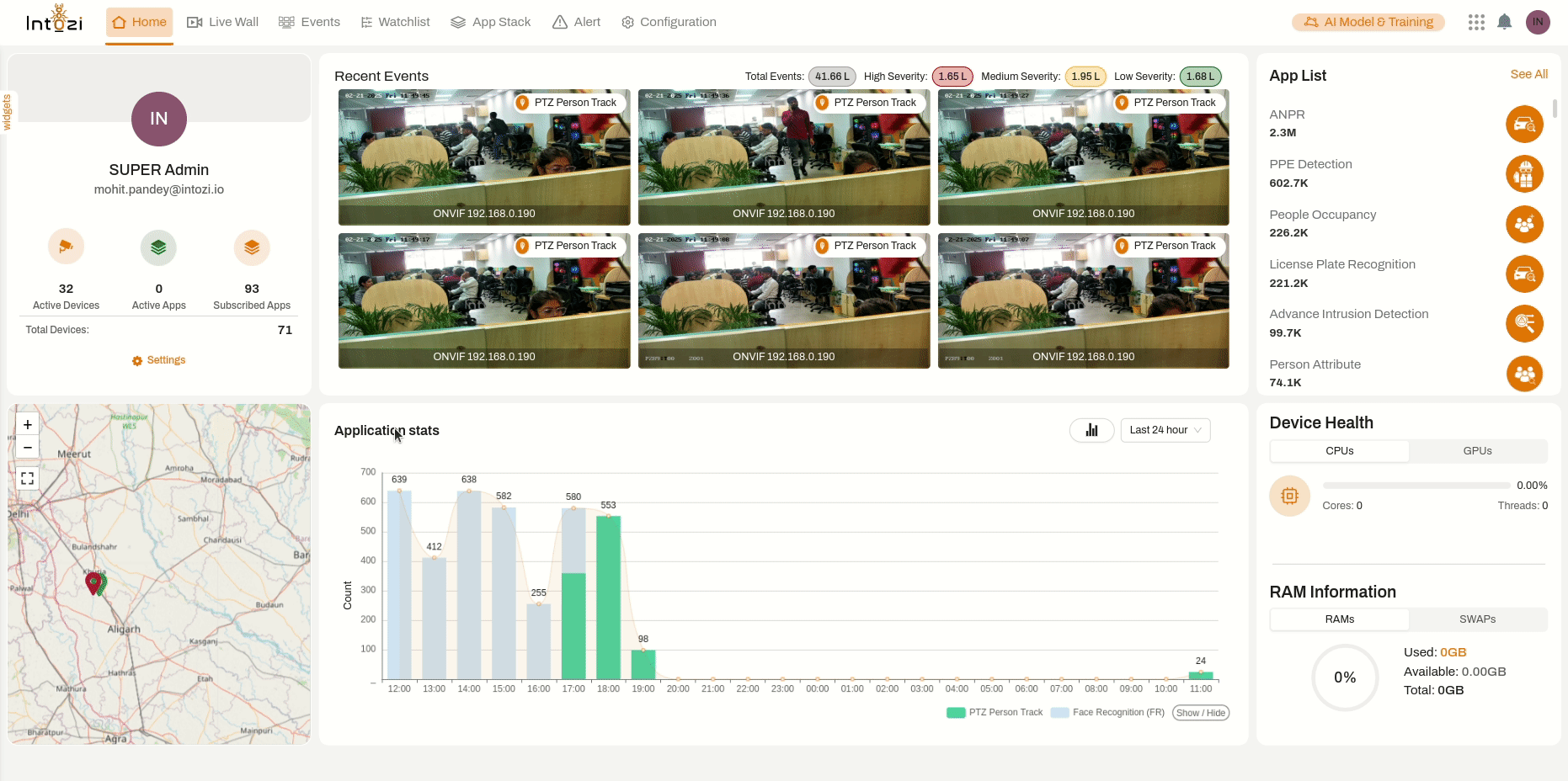Open the Advance Intrusion Detection icon
Viewport: 1568px width, 781px height.
point(1524,323)
